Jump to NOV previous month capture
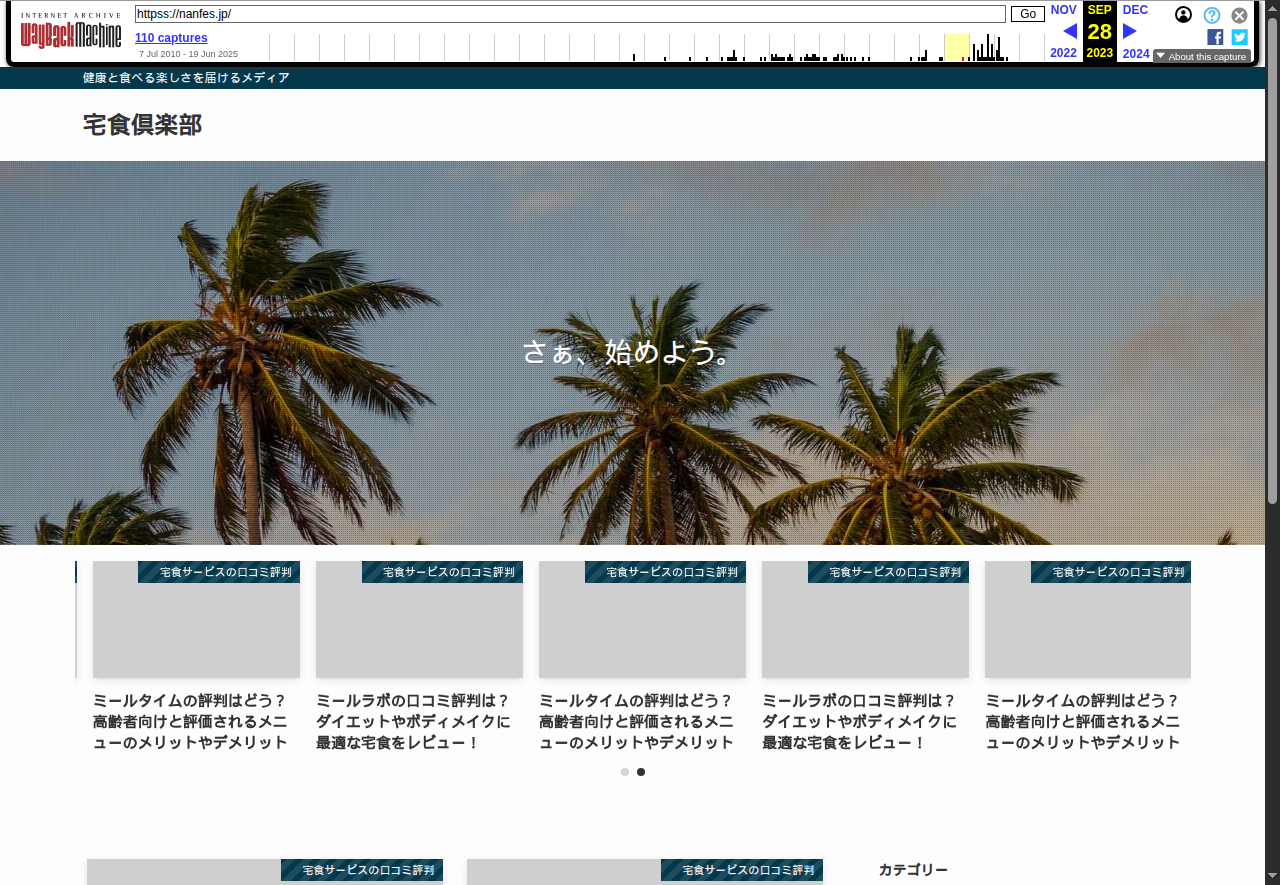1280x885 pixels. coord(1063,10)
